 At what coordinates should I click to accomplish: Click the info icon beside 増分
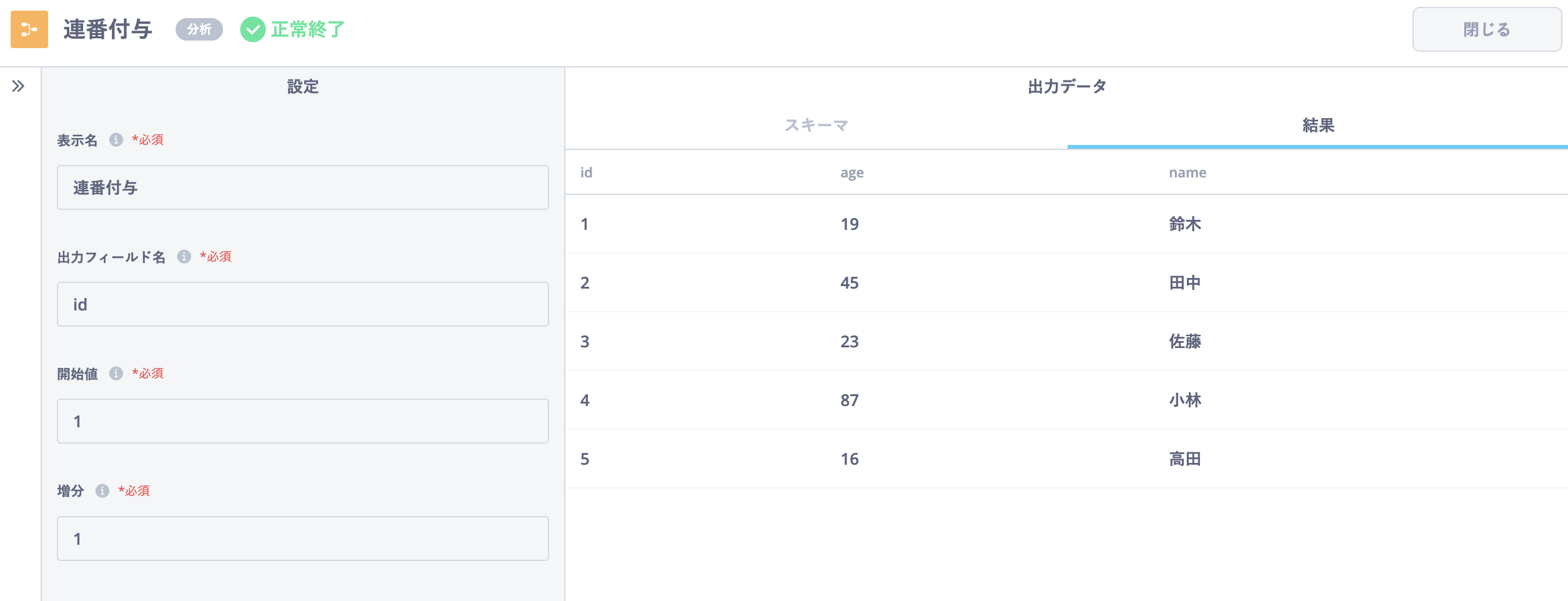pyautogui.click(x=102, y=490)
